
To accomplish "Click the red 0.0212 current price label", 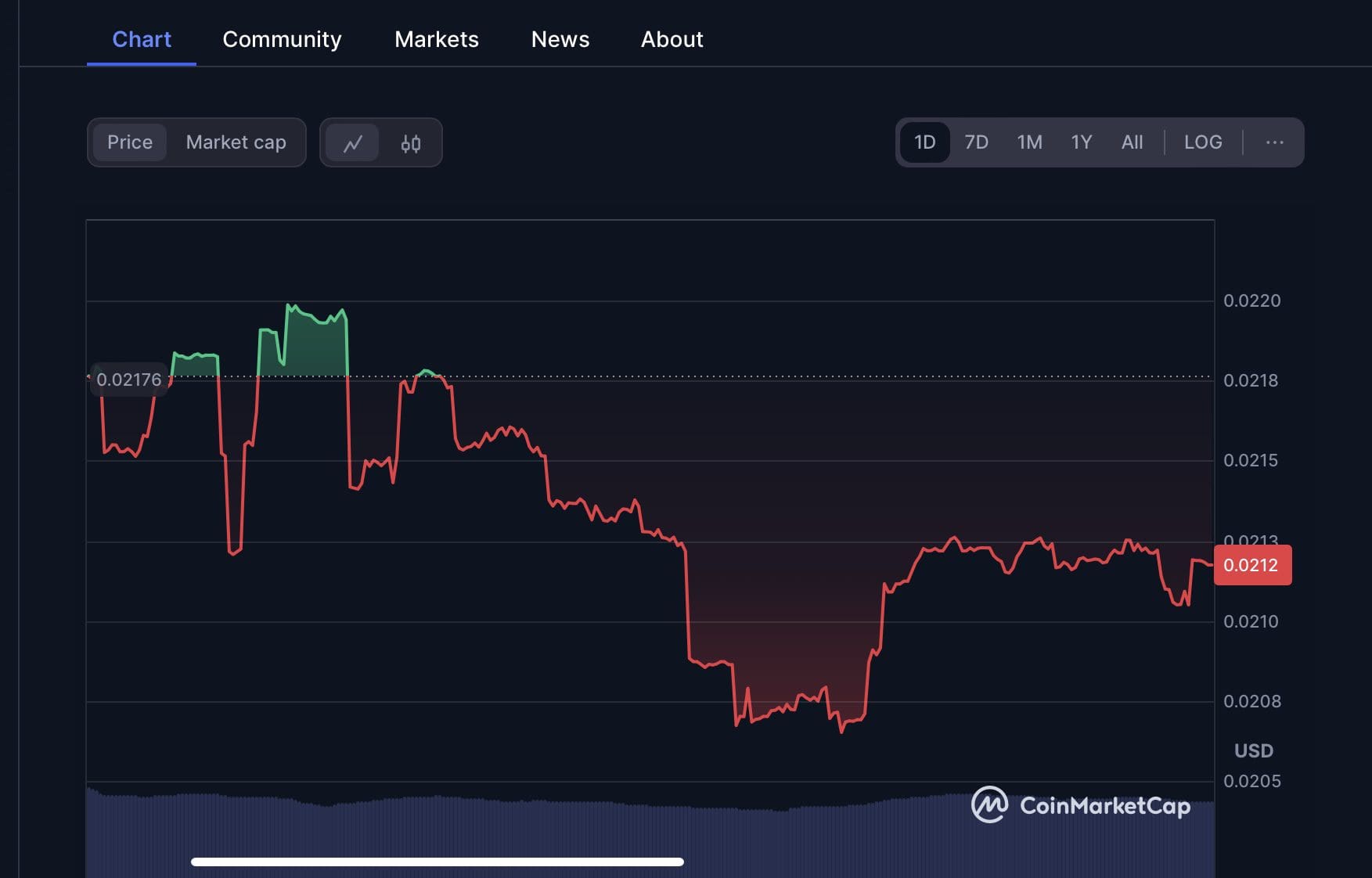I will point(1251,565).
